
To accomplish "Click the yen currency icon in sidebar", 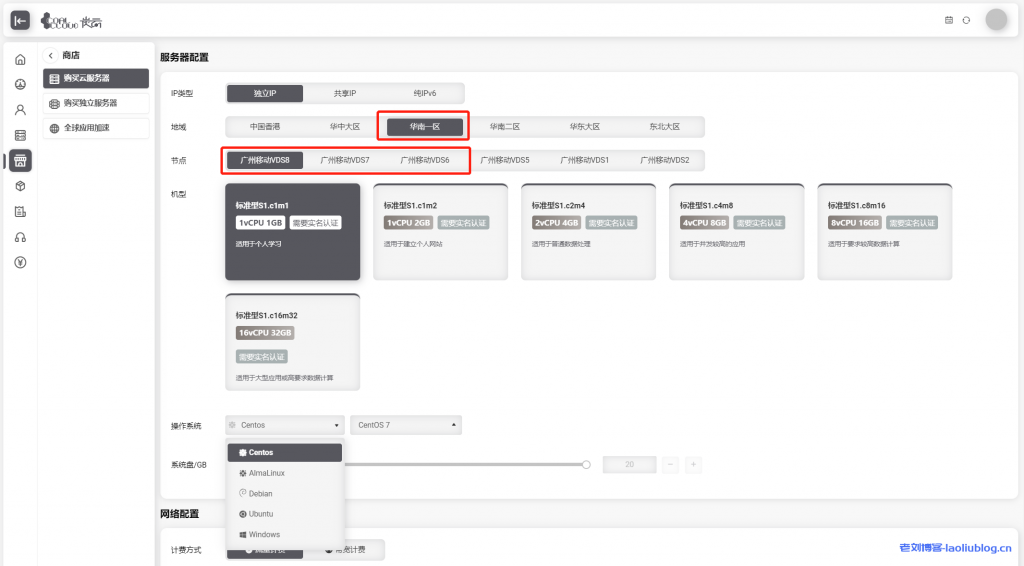I will point(20,263).
